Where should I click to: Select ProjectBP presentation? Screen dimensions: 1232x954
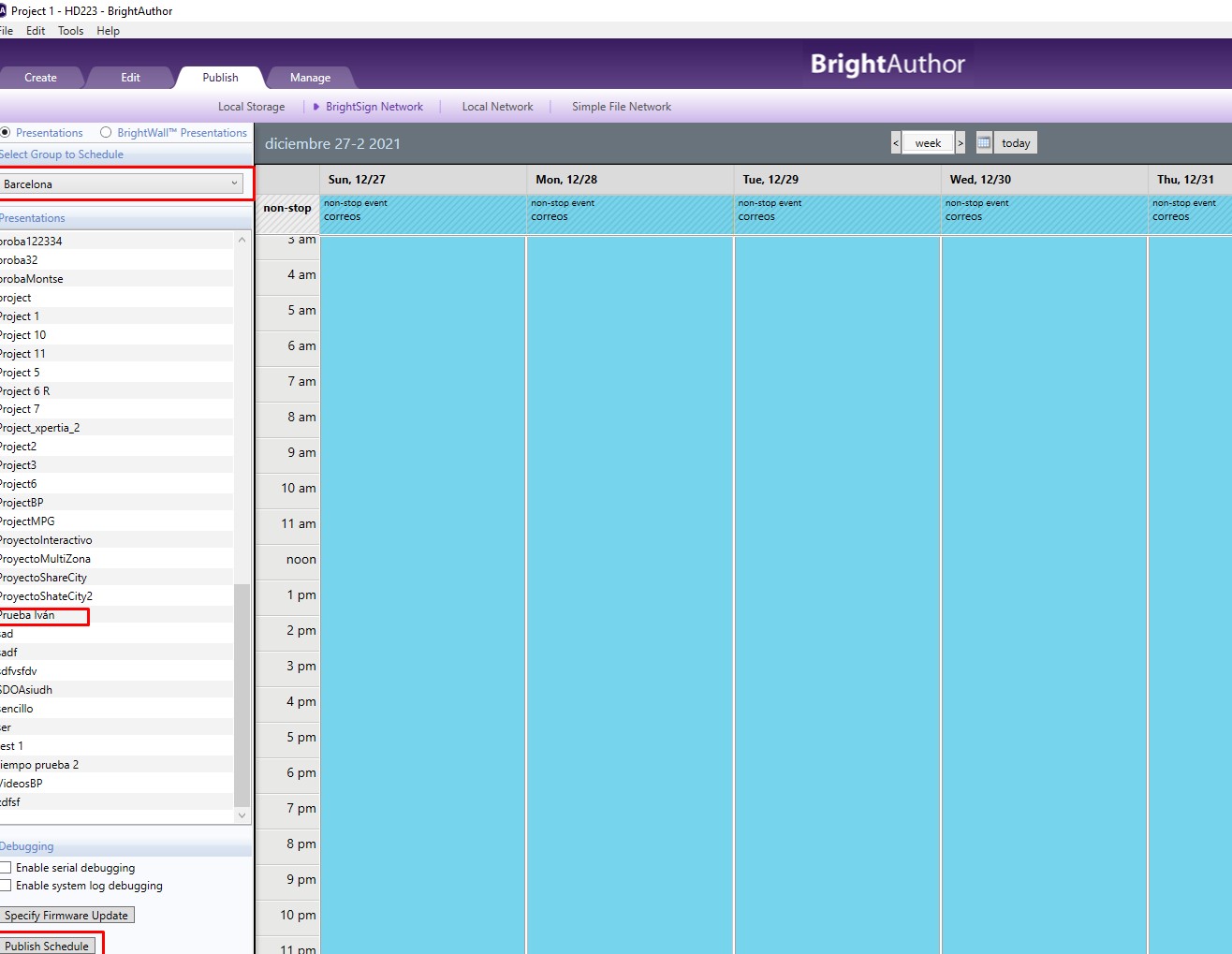[x=116, y=503]
